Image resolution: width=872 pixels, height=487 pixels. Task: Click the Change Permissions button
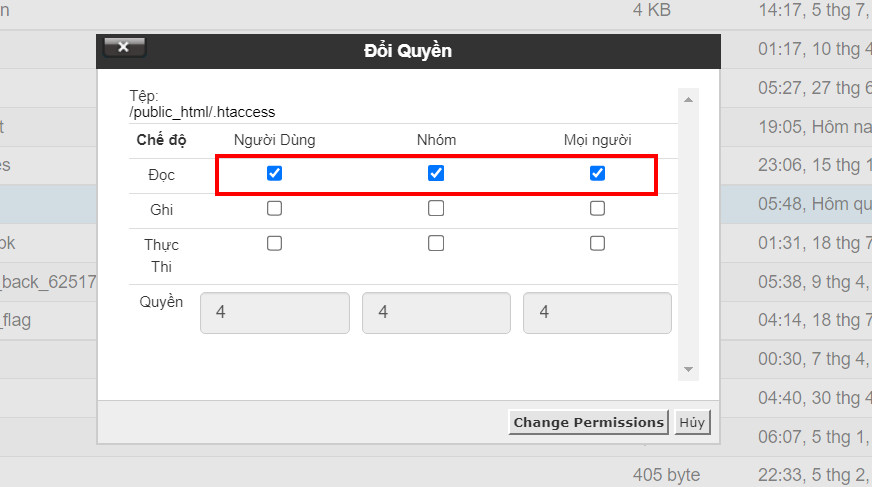(588, 422)
